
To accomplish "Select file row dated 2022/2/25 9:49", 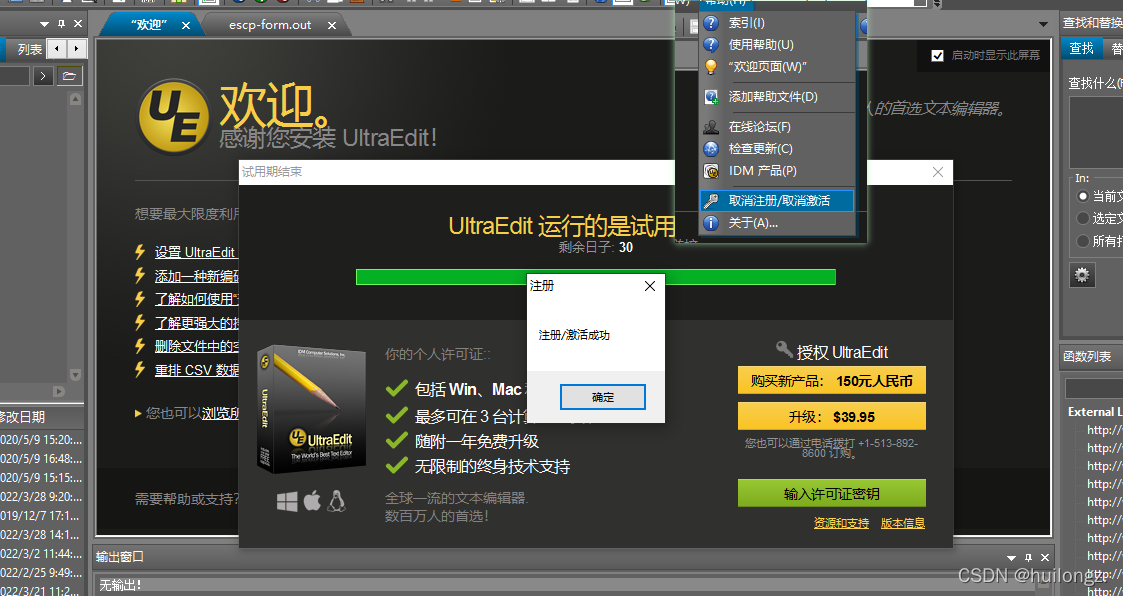I will pyautogui.click(x=42, y=572).
